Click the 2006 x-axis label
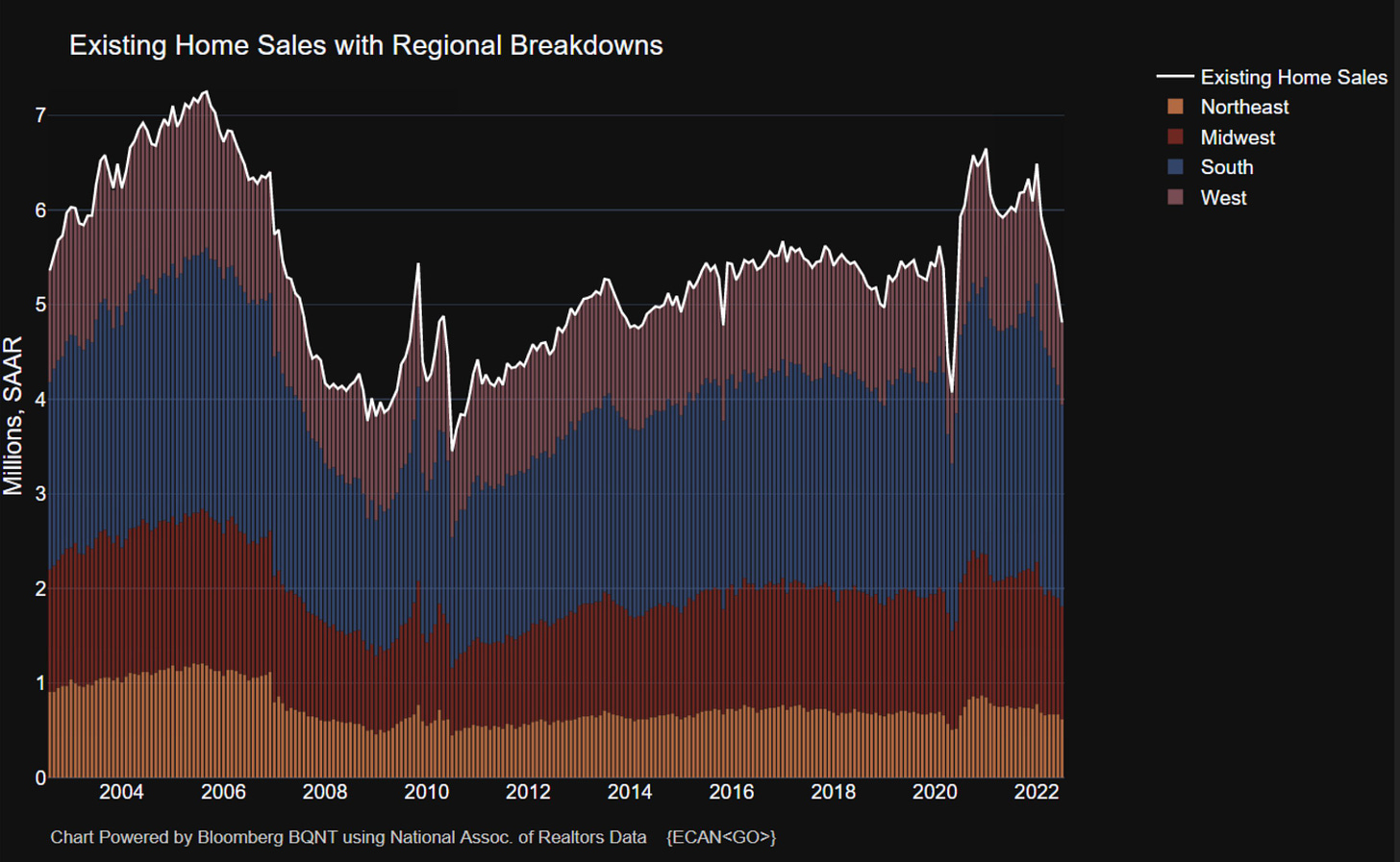The width and height of the screenshot is (1400, 862). pyautogui.click(x=223, y=792)
